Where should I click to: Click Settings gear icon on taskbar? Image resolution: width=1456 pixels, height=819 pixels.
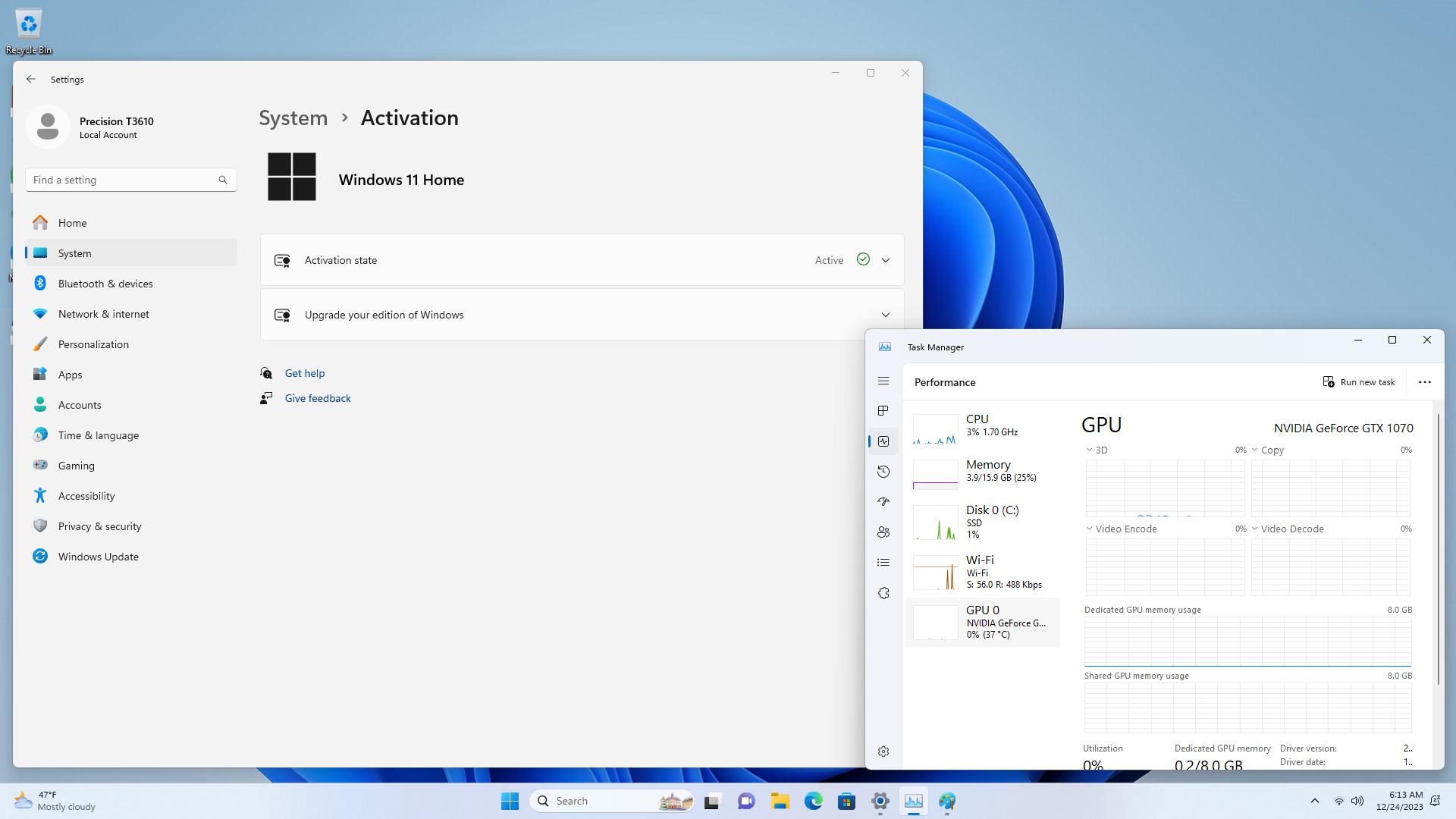[x=880, y=801]
